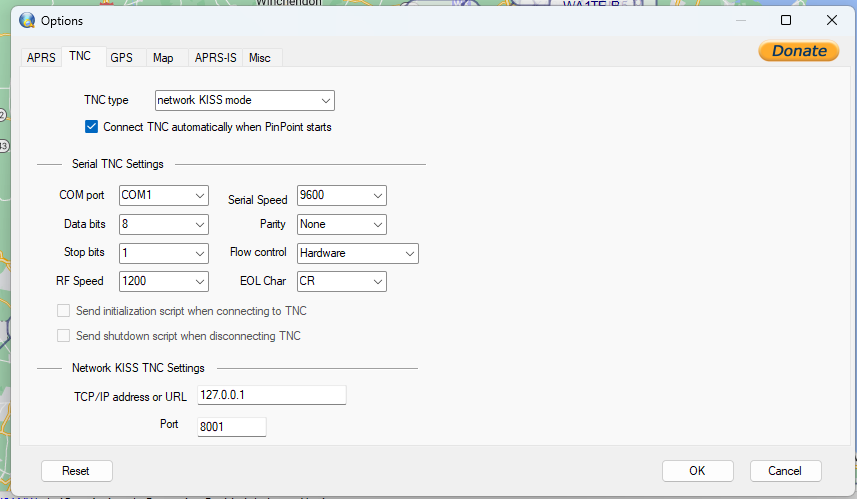
Task: Click the Reset button
Action: [x=77, y=471]
